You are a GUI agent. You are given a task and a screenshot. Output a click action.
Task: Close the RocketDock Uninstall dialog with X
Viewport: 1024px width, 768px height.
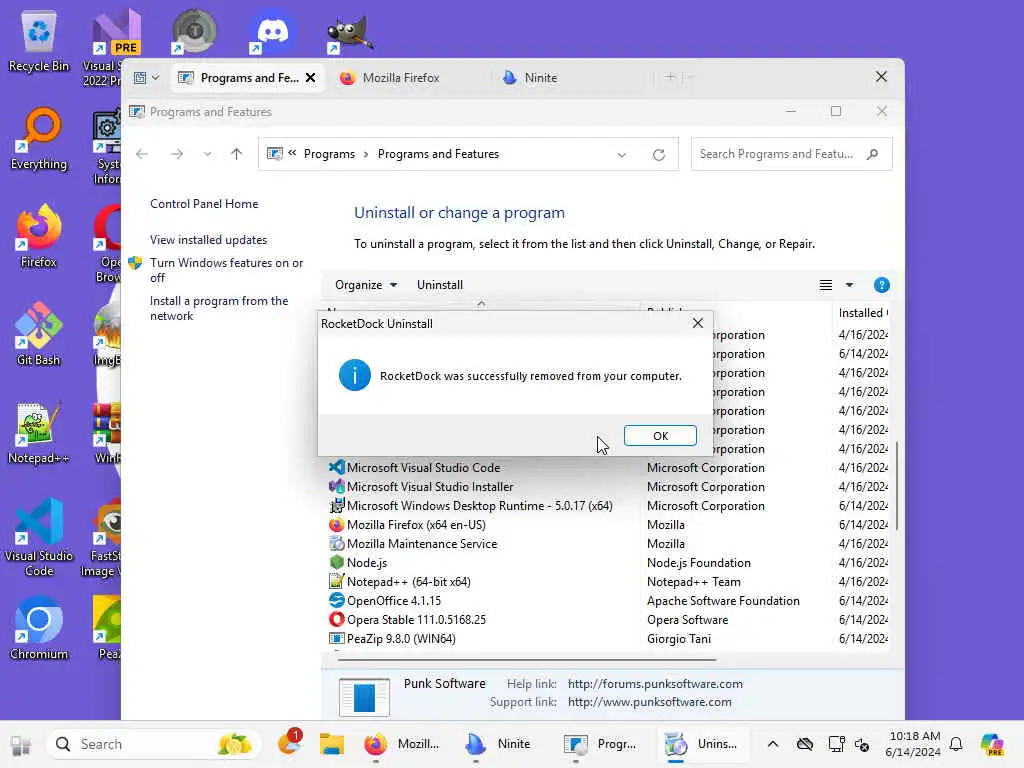coord(697,323)
